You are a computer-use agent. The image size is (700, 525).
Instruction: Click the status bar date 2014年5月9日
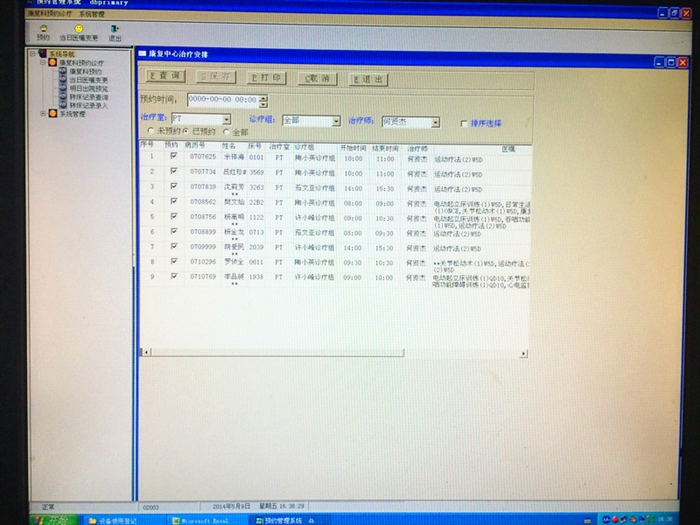click(x=231, y=506)
